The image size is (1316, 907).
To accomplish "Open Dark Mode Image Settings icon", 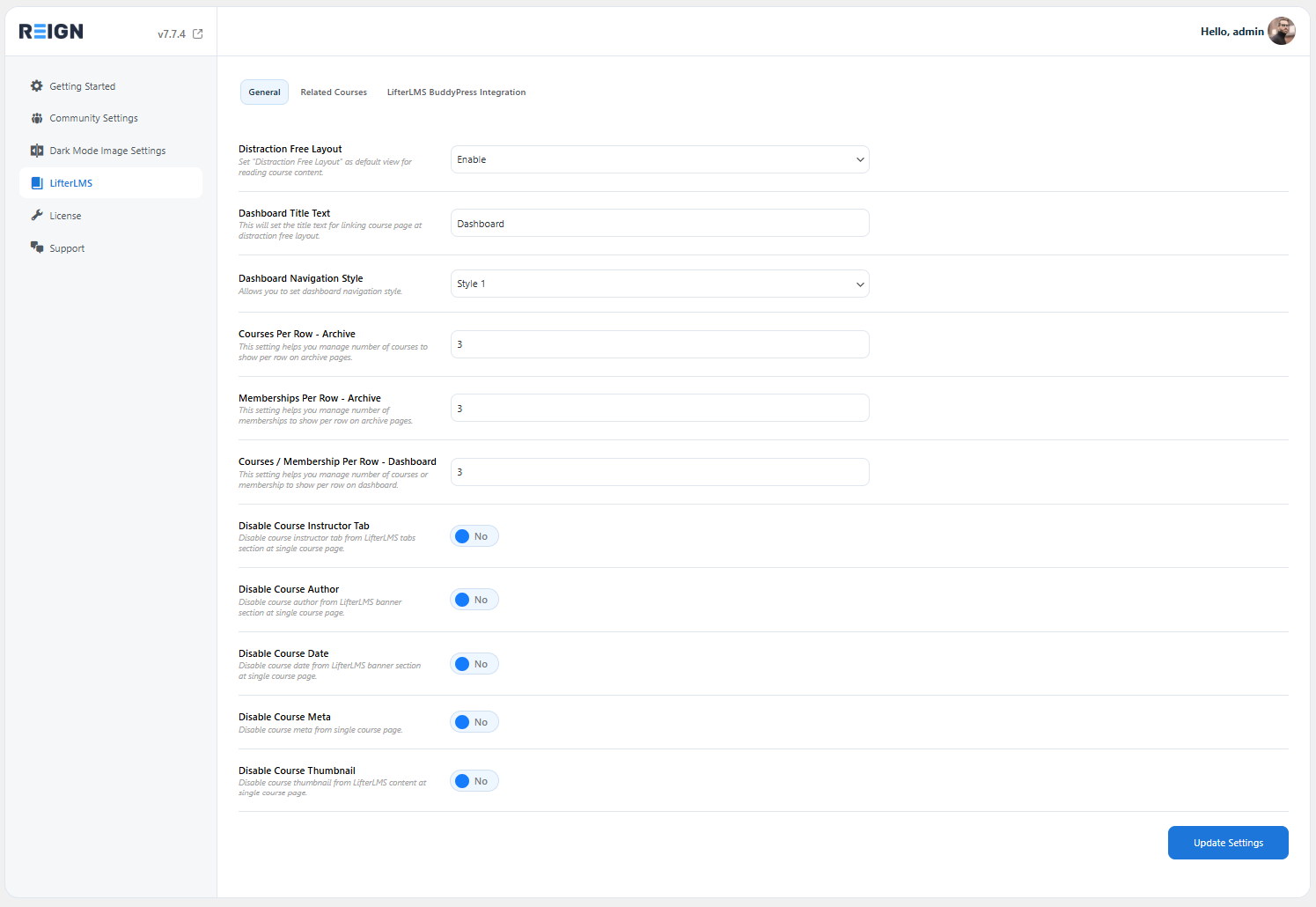I will coord(36,150).
